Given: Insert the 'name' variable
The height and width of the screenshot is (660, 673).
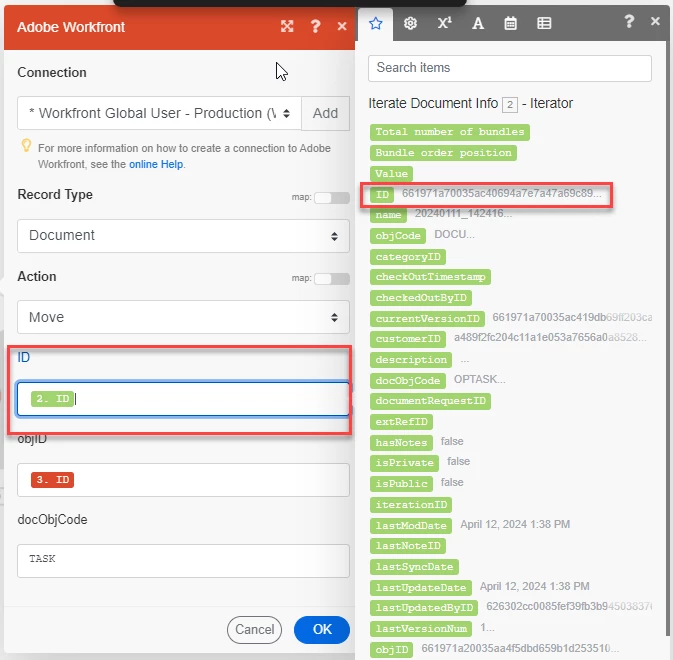Looking at the screenshot, I should coord(388,215).
